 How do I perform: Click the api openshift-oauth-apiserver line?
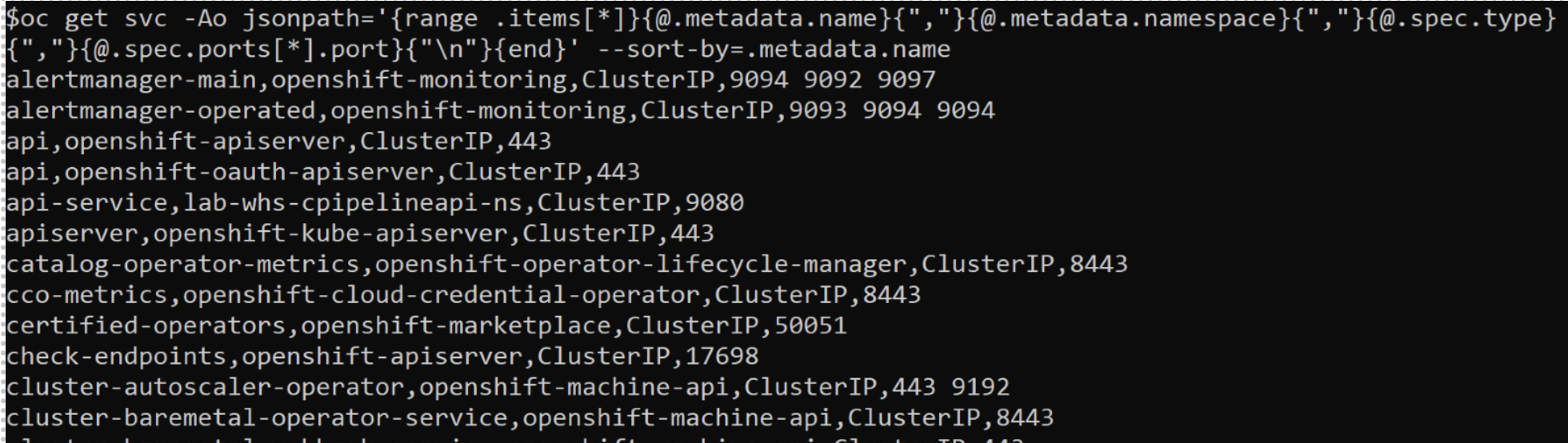tap(323, 172)
